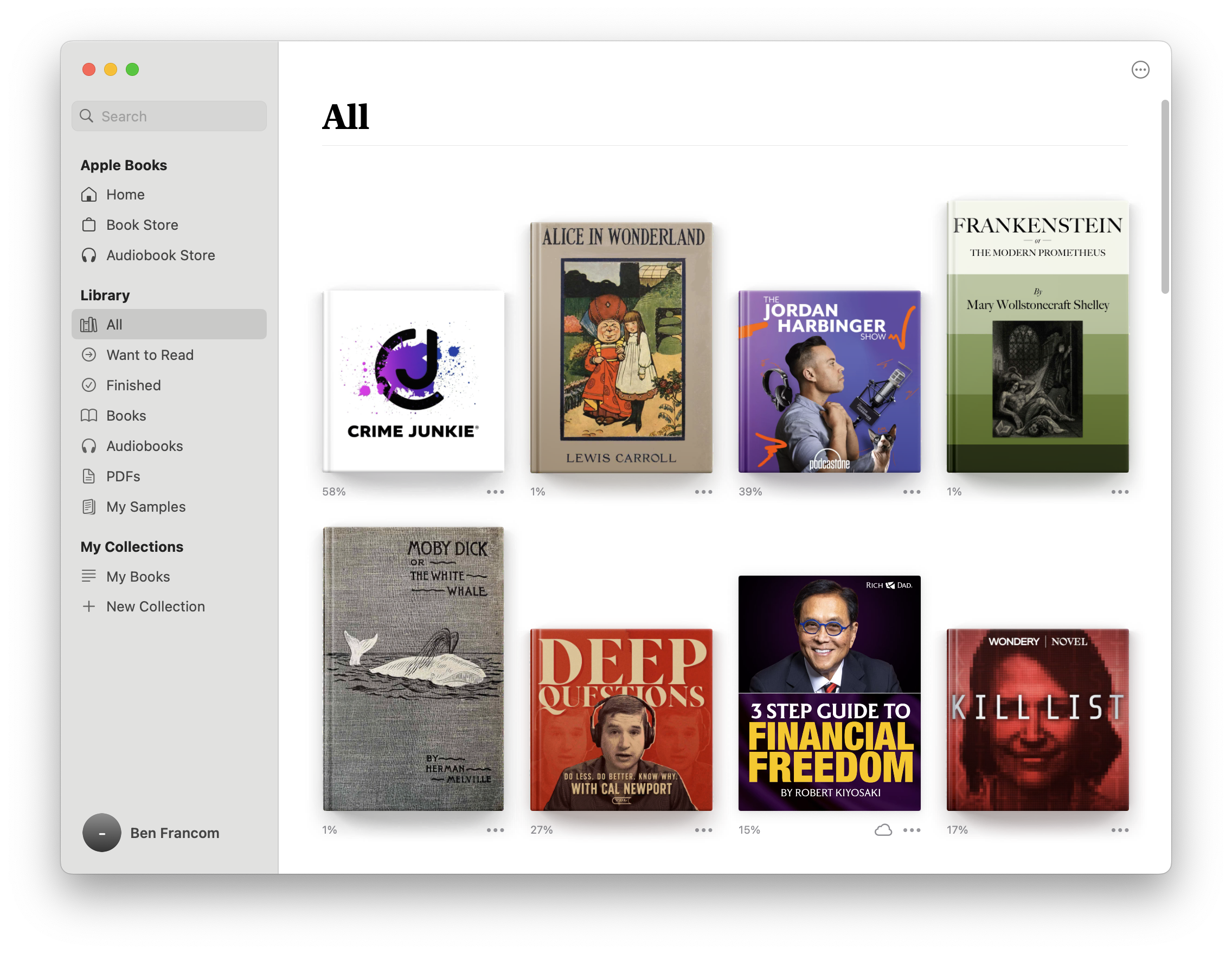Screen dimensions: 1232x954
Task: Download Financial Freedom from iCloud
Action: pos(883,830)
